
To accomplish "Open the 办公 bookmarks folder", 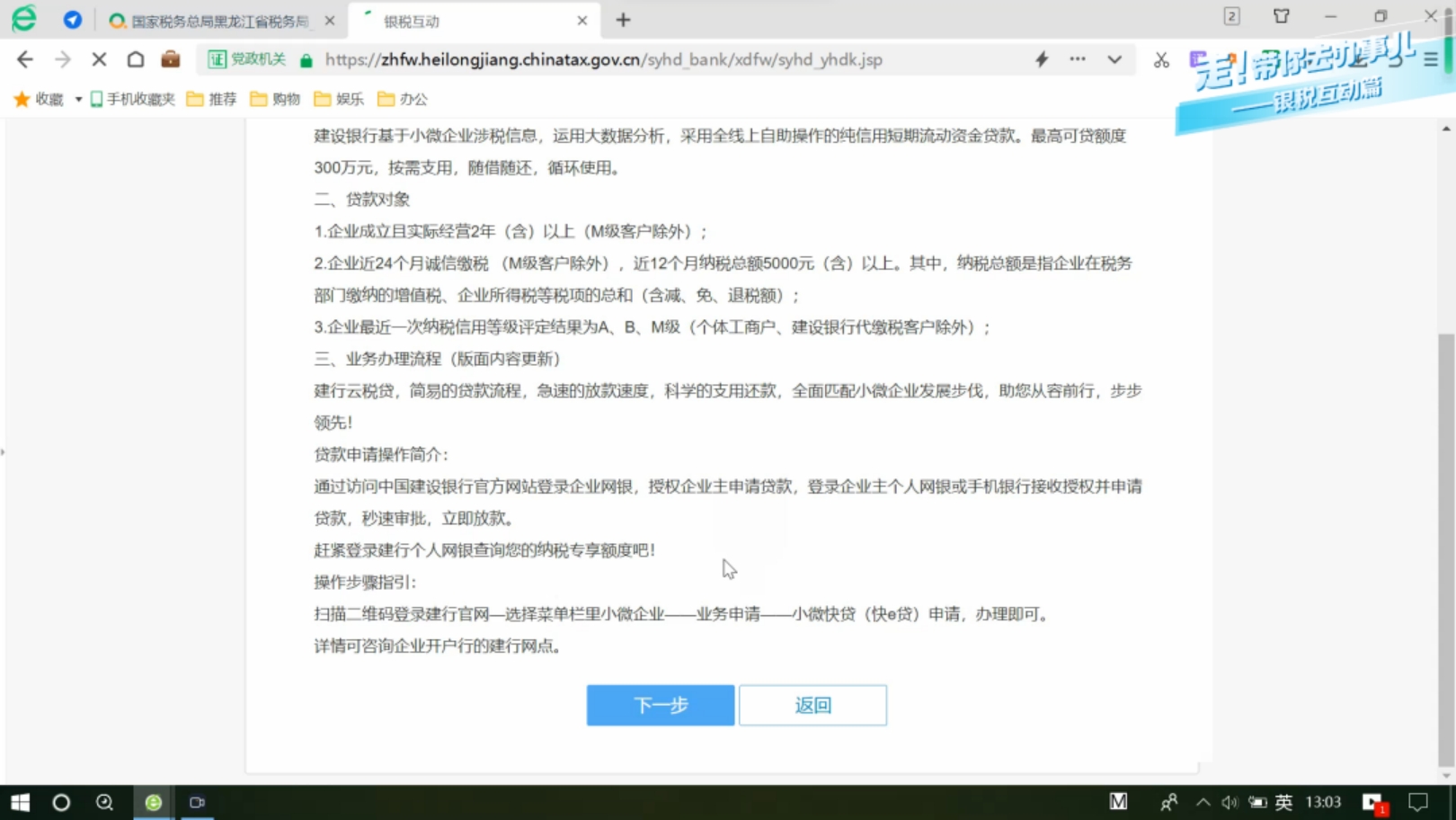I will pos(403,99).
